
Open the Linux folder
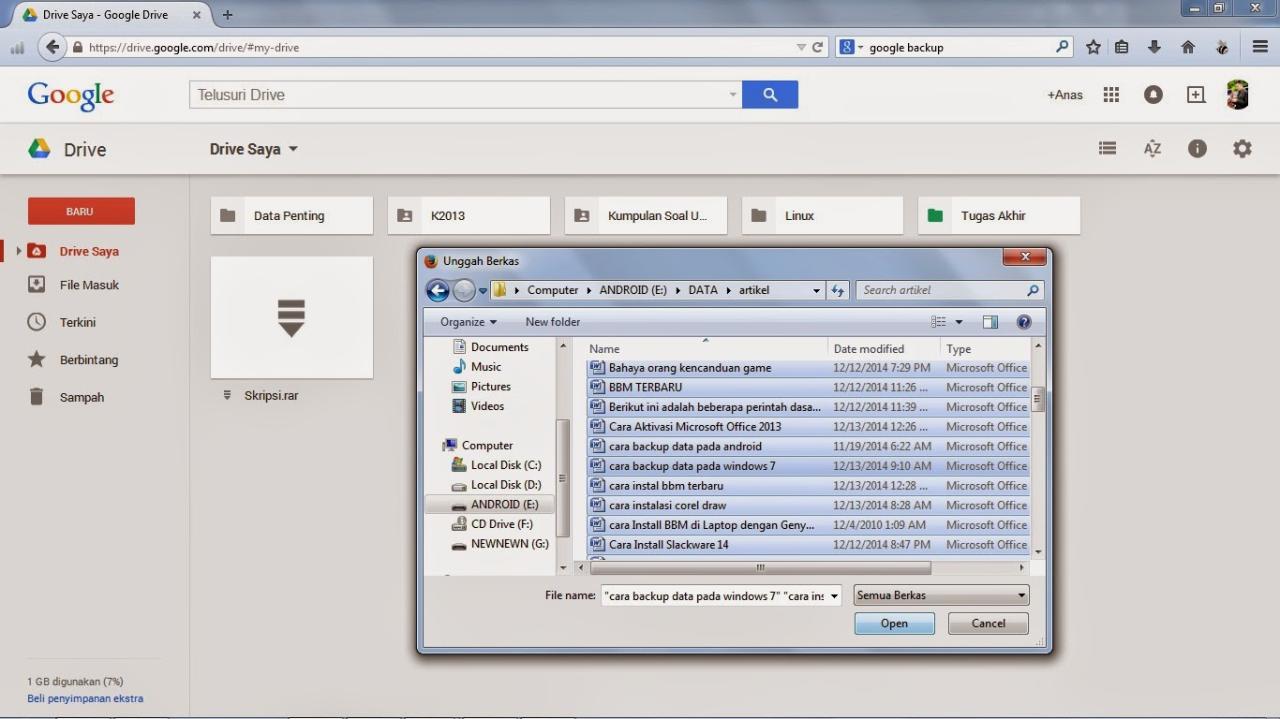(x=822, y=215)
